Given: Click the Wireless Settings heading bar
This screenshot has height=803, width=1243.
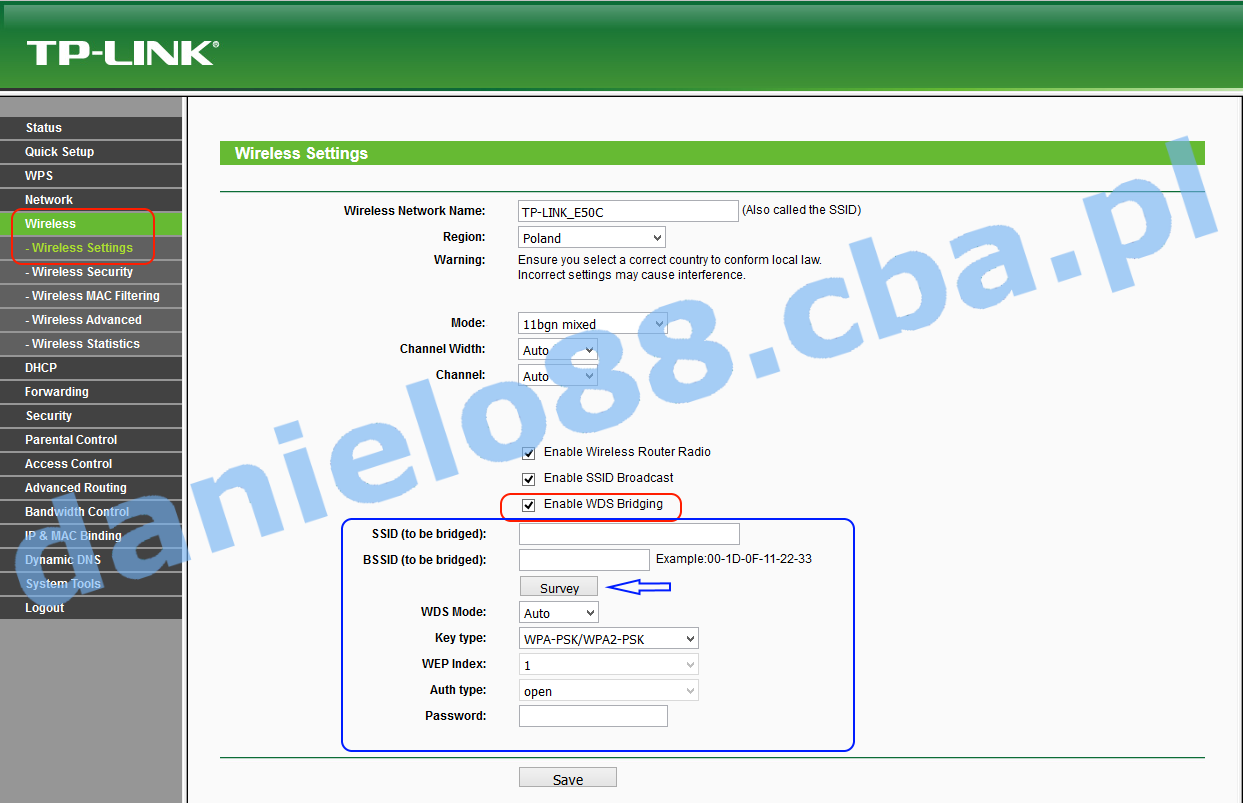Looking at the screenshot, I should coord(712,153).
